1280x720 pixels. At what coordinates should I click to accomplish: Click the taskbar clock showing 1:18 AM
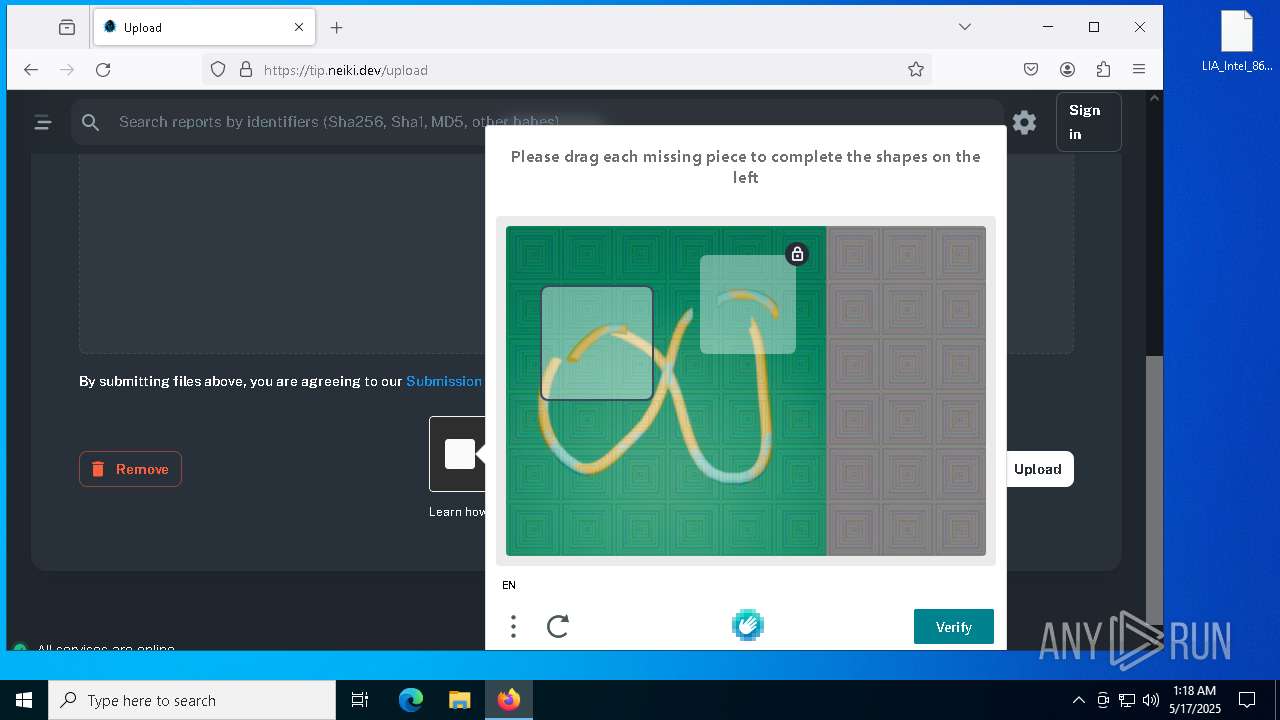tap(1194, 700)
